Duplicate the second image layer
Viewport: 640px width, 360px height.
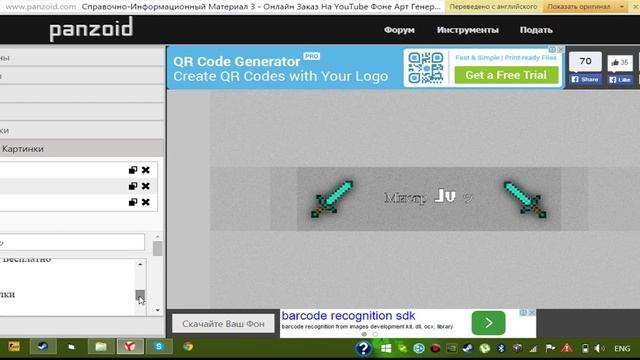(x=133, y=186)
